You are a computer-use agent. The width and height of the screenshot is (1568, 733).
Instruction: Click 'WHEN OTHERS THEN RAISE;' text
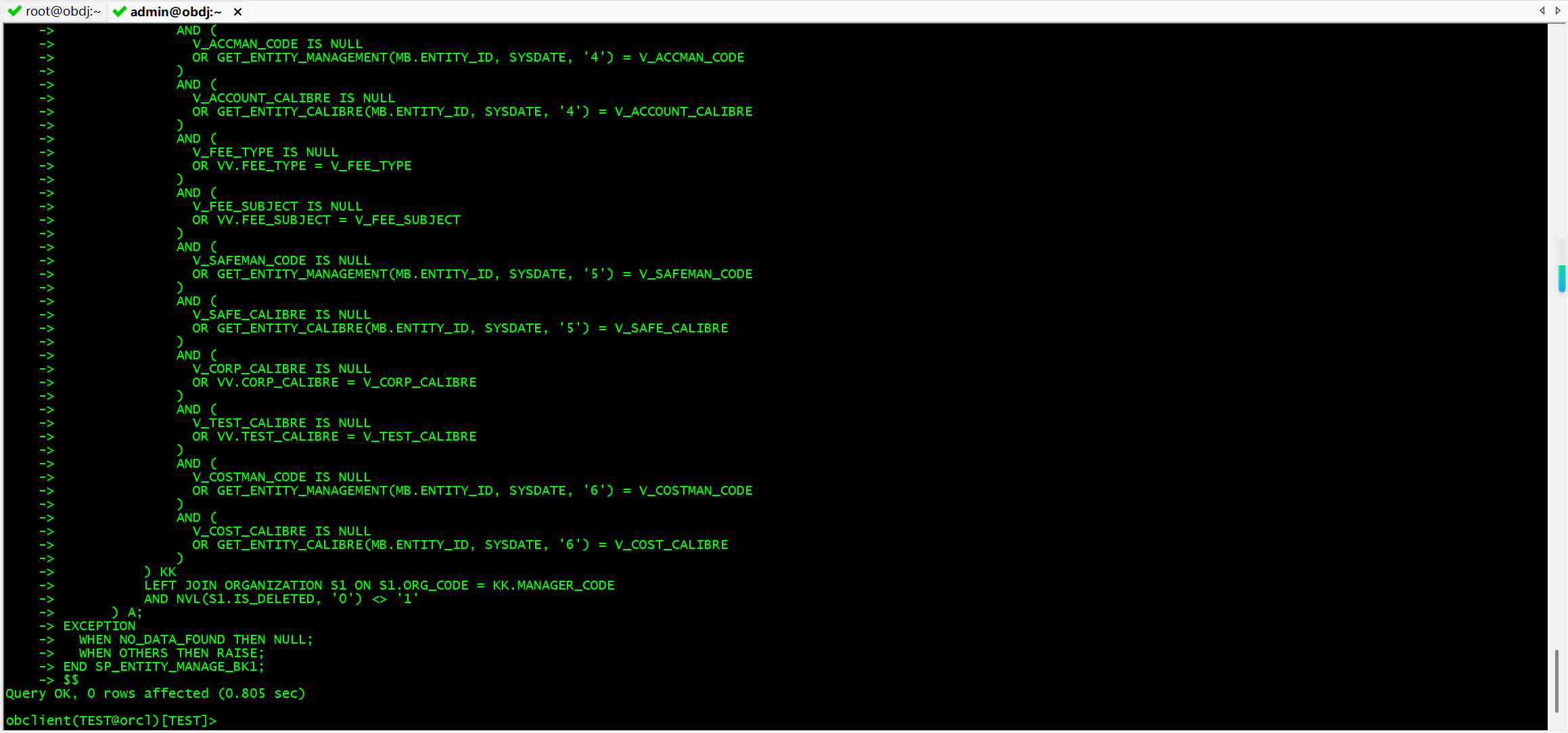click(x=172, y=653)
